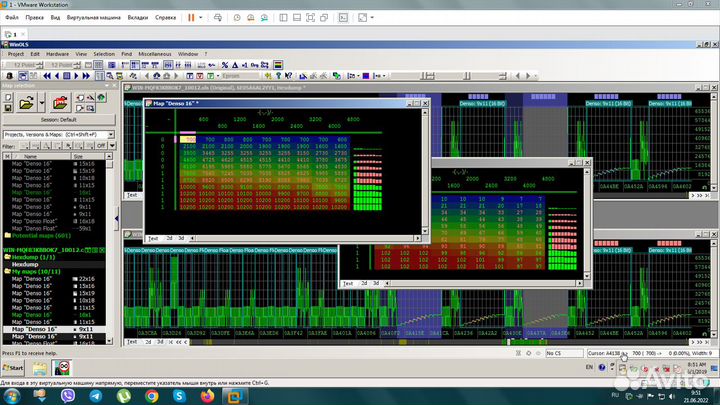The height and width of the screenshot is (405, 720).
Task: Create new project icon in Map selection
Action: click(x=8, y=98)
